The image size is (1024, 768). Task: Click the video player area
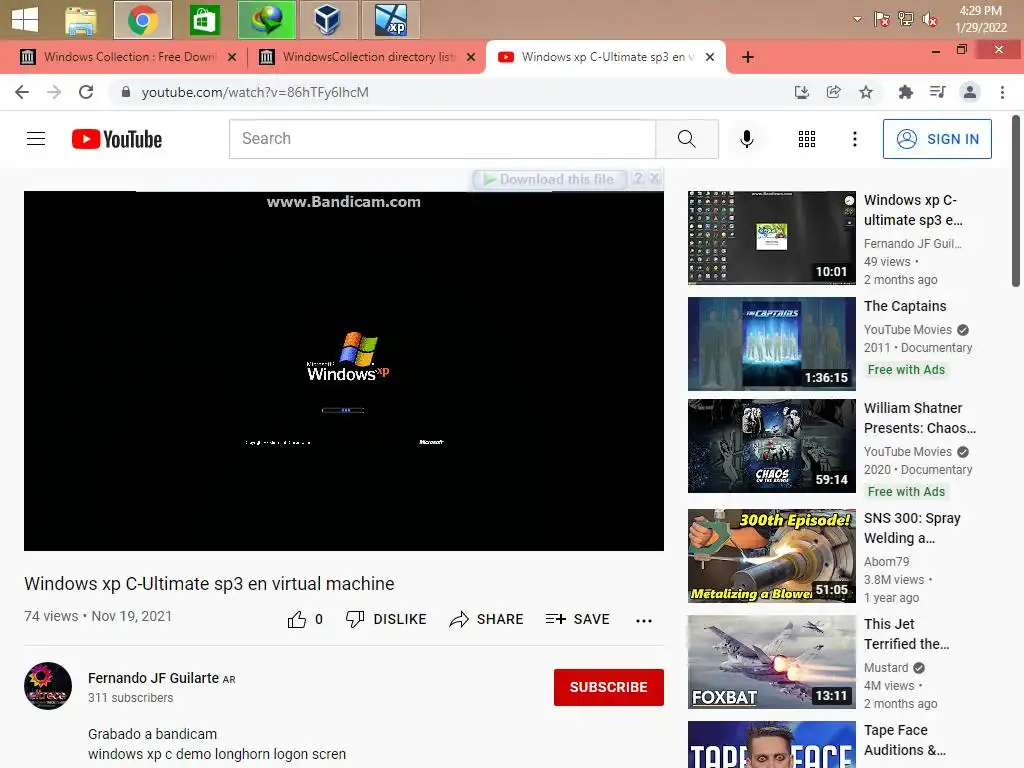pyautogui.click(x=344, y=371)
